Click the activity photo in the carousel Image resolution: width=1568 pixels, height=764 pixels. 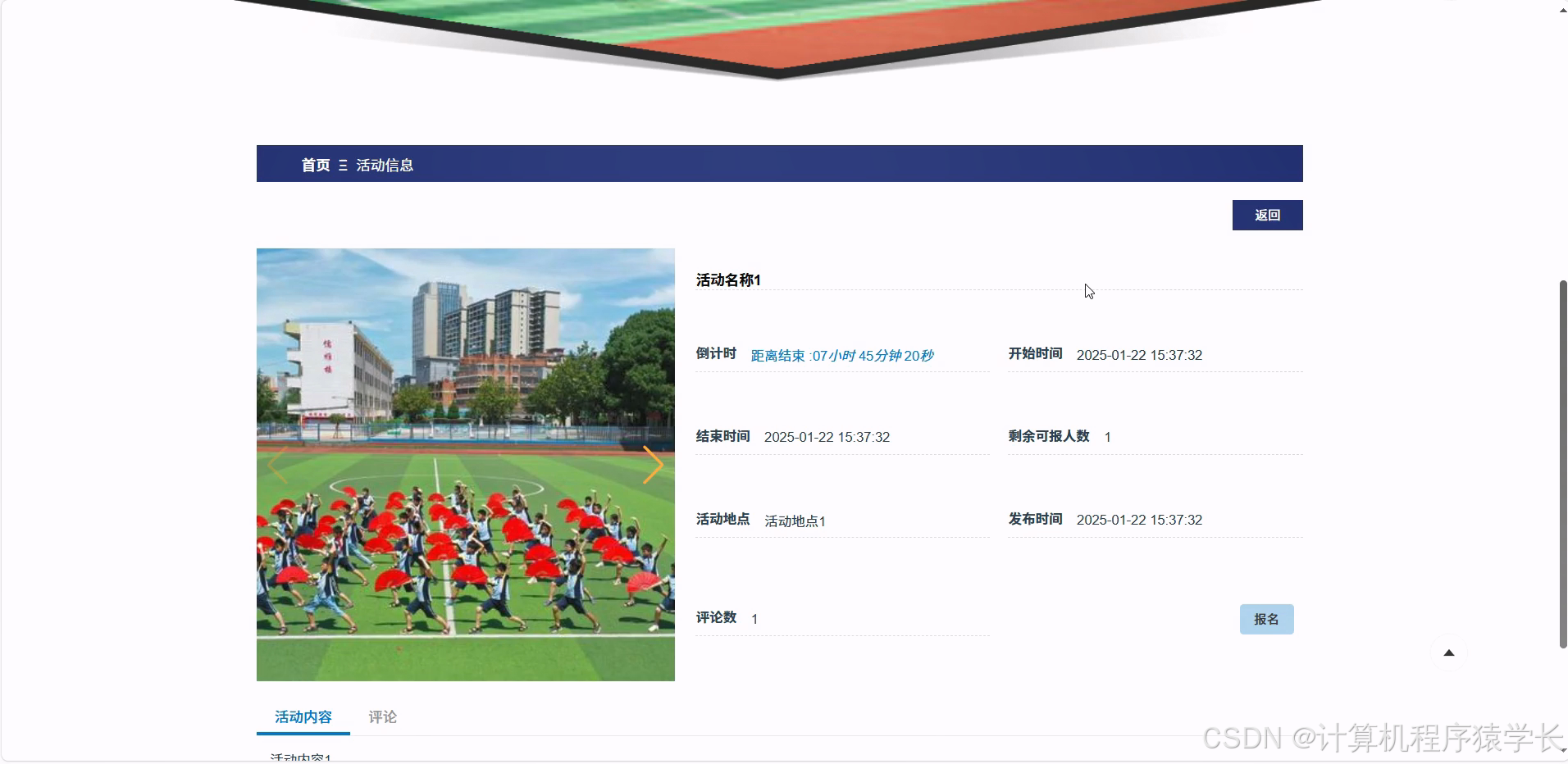tap(466, 464)
